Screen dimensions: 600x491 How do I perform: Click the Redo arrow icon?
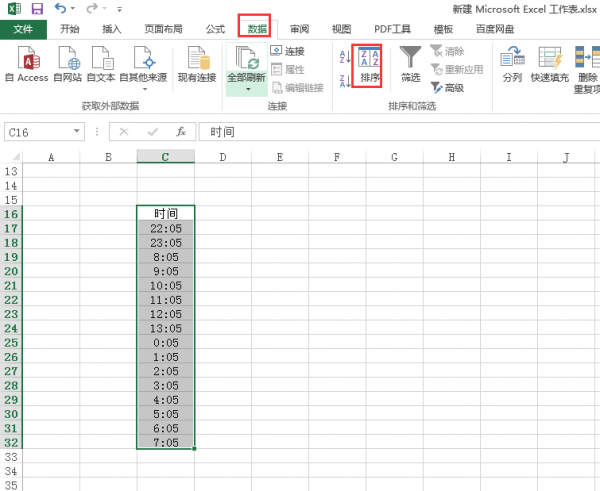coord(92,8)
